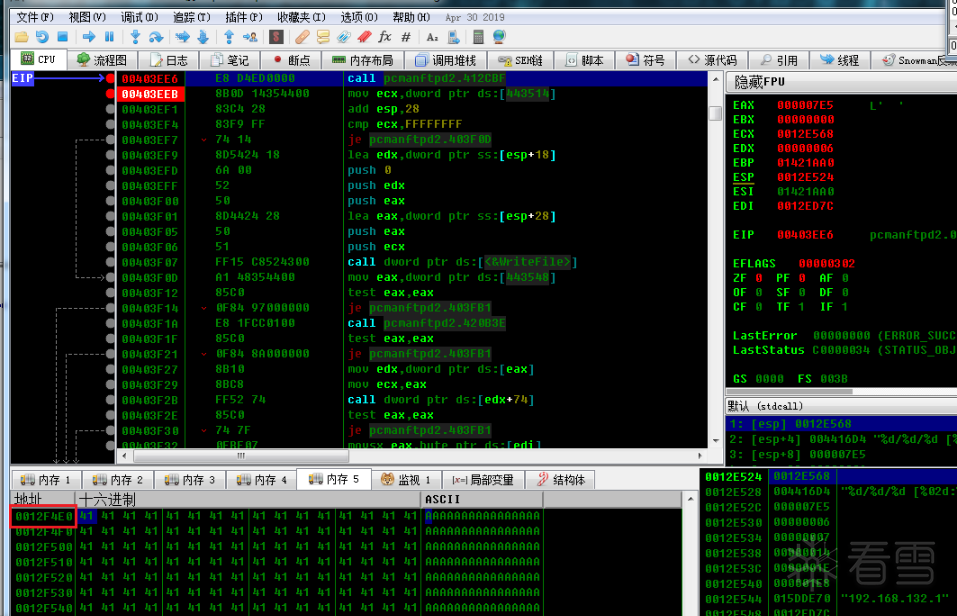Screen dimensions: 957x616
Task: Open the functions fx icon
Action: 385,37
